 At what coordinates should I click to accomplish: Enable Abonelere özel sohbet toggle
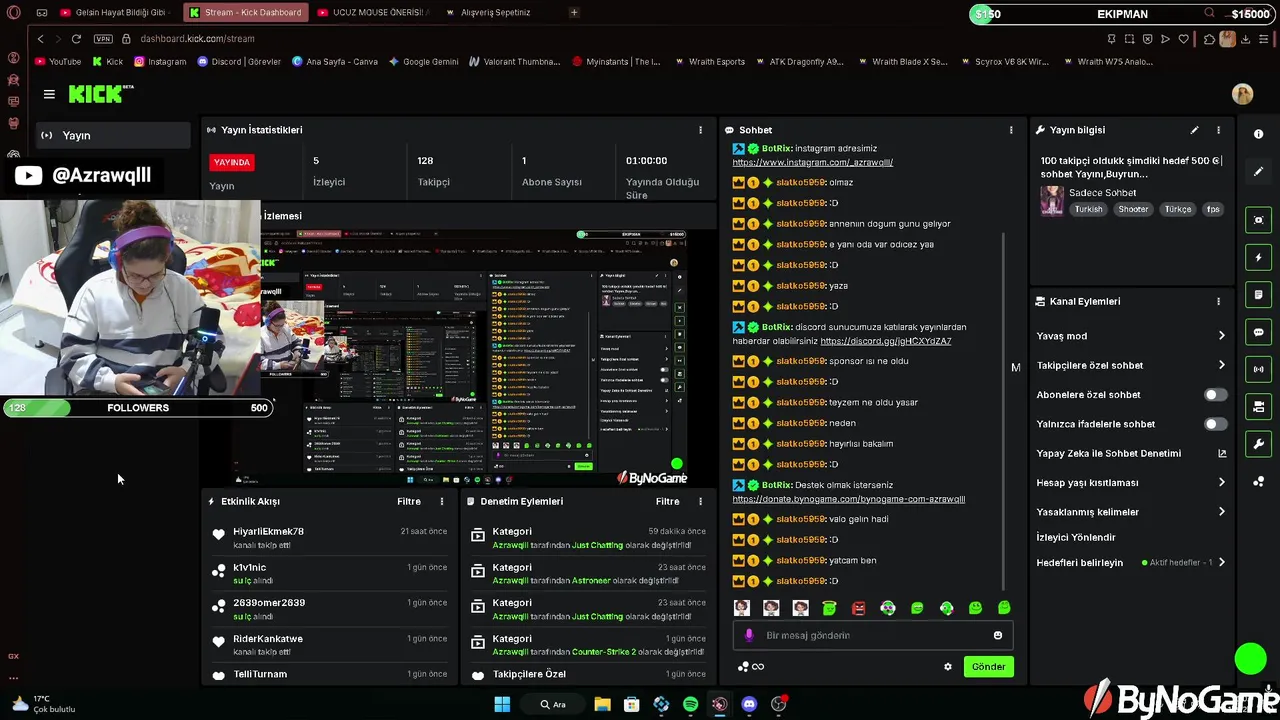pyautogui.click(x=1215, y=395)
